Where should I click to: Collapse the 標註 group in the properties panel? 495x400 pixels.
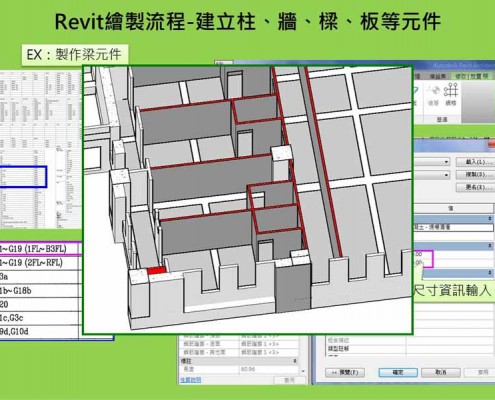click(x=295, y=361)
